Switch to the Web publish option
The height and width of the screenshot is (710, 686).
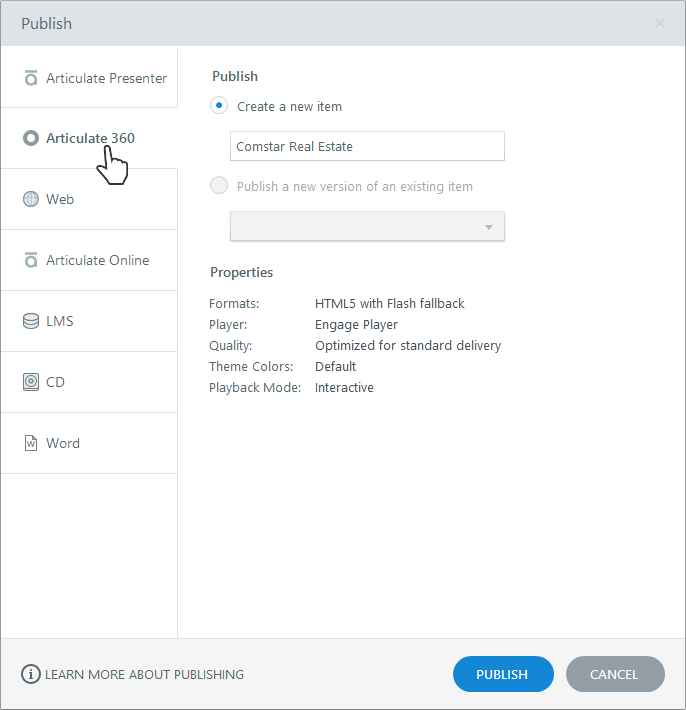click(x=89, y=199)
